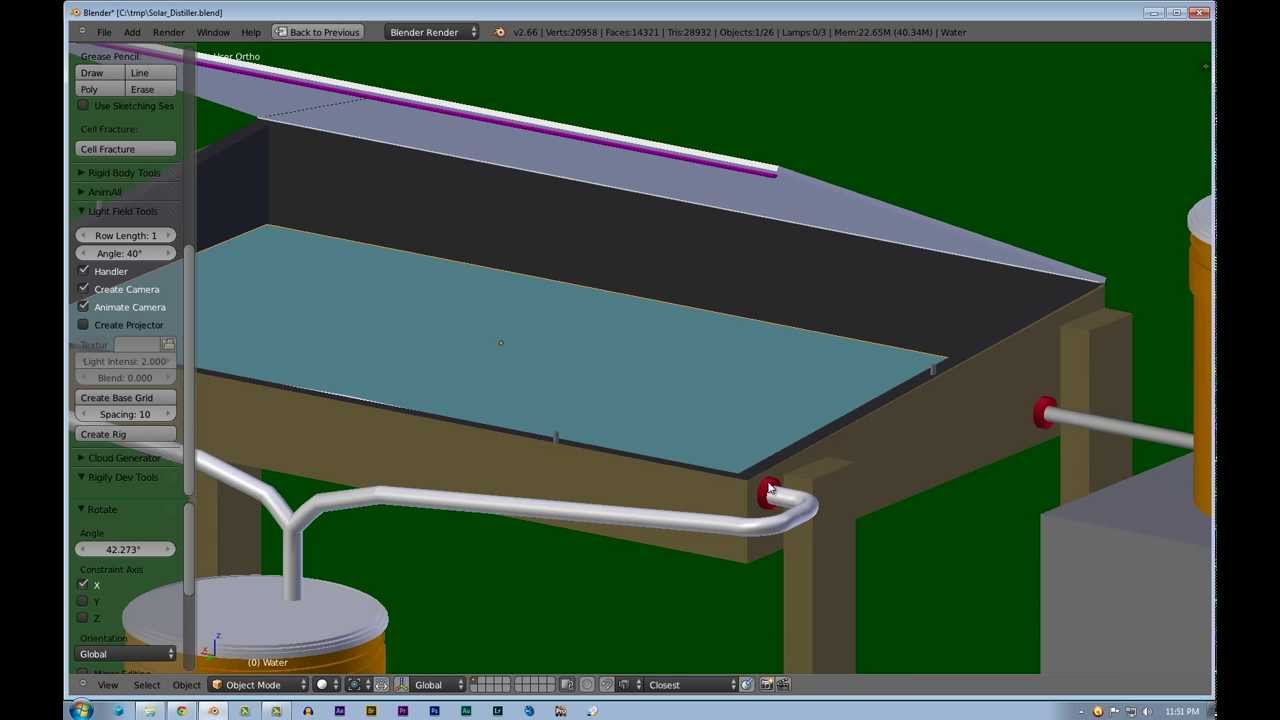1280x720 pixels.
Task: Click the Grease Pencil Poly button
Action: coord(101,89)
